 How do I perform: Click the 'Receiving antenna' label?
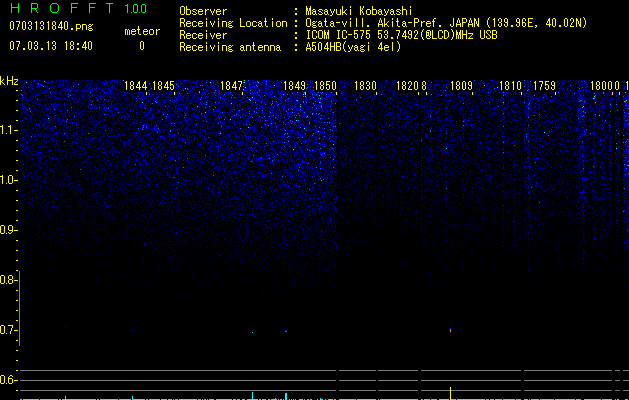[x=230, y=47]
